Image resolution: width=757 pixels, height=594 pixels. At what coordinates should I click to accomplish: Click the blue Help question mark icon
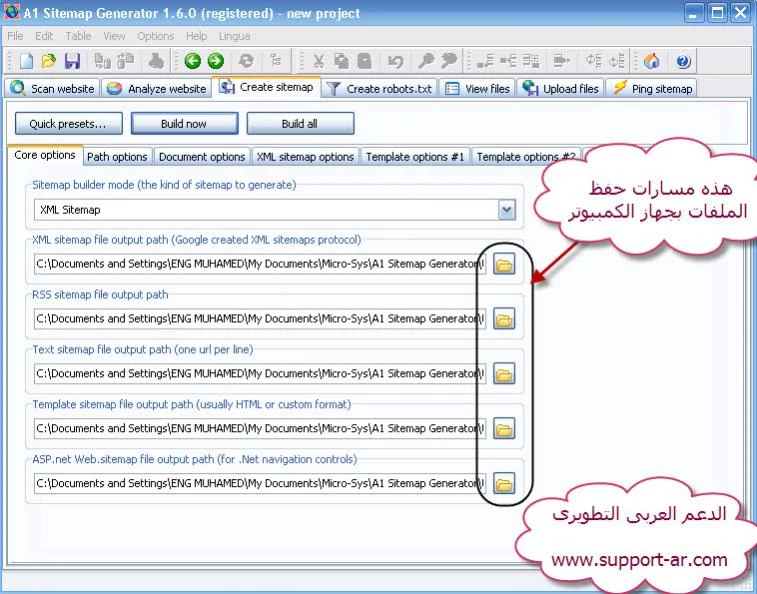click(683, 61)
